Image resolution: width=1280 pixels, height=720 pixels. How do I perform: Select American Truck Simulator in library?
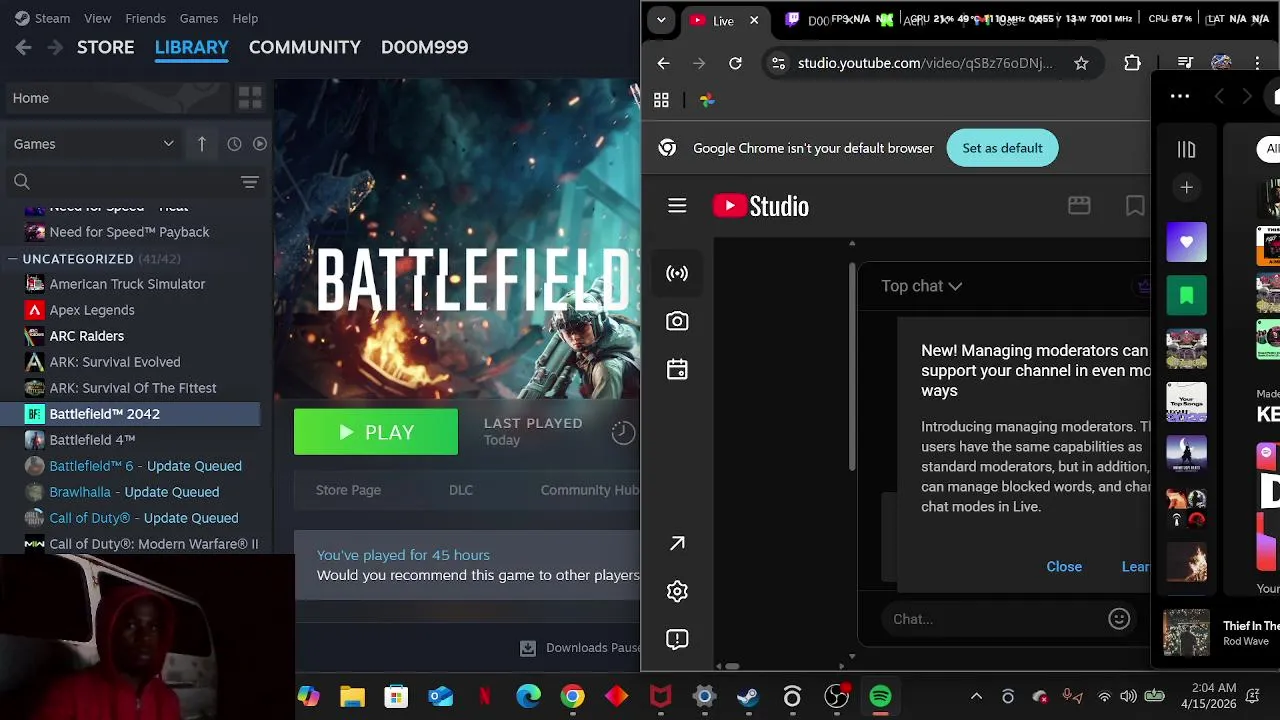[130, 284]
